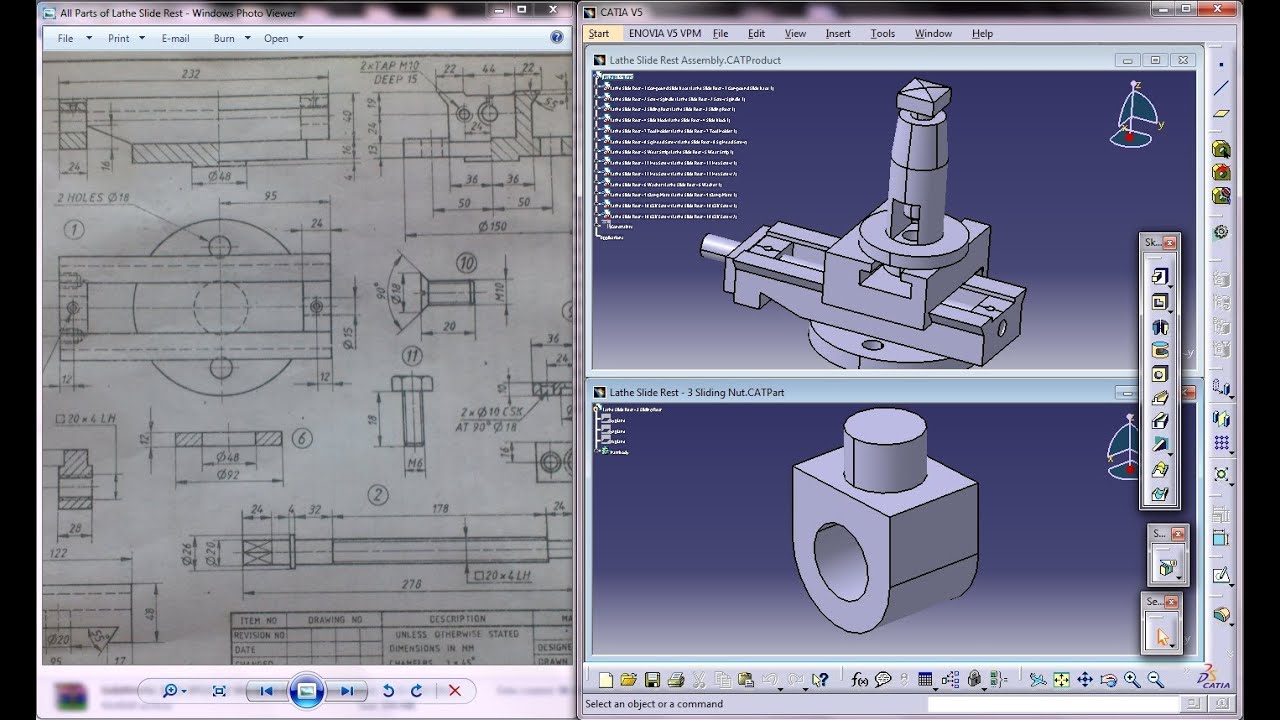Click the Cut scissors icon in CATIA

click(699, 680)
